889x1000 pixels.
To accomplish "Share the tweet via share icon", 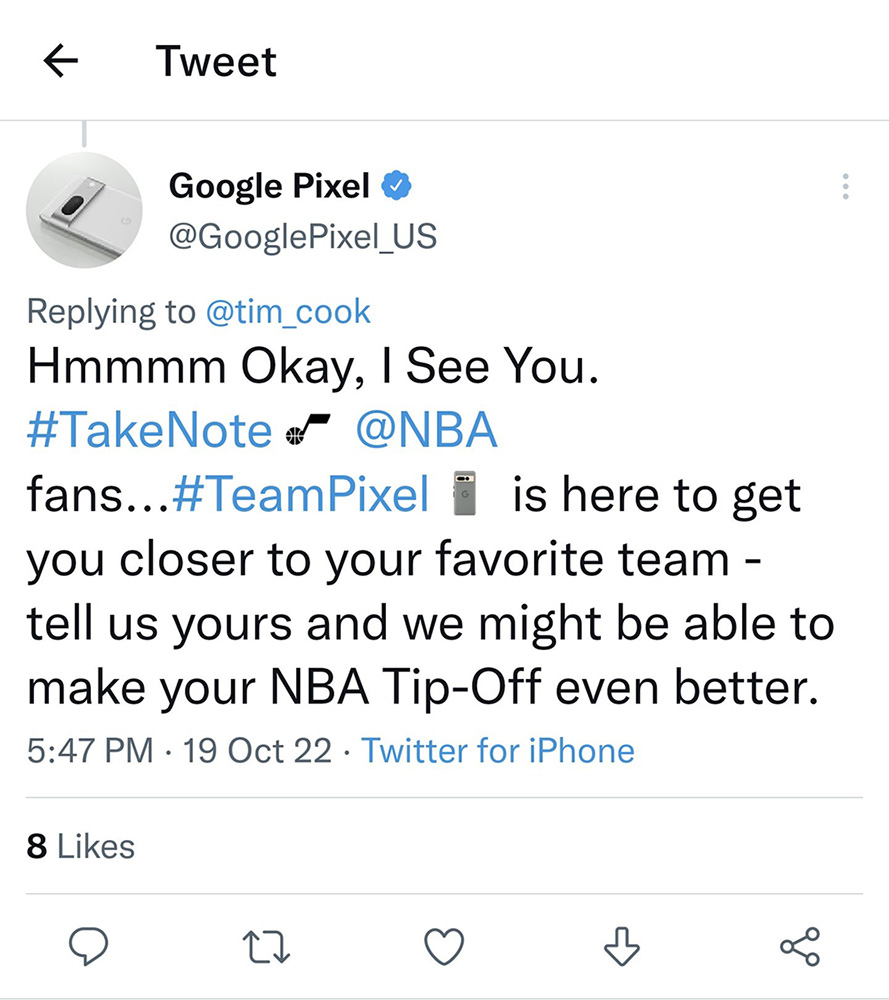I will click(799, 945).
